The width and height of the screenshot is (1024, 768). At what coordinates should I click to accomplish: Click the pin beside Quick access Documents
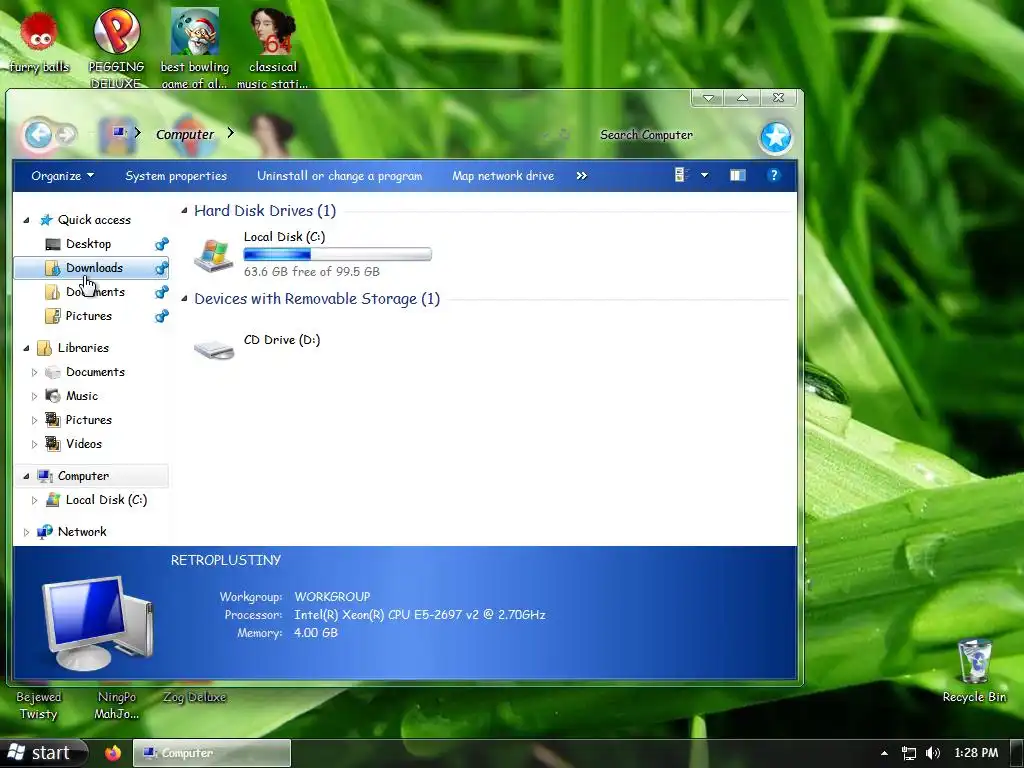tap(161, 292)
